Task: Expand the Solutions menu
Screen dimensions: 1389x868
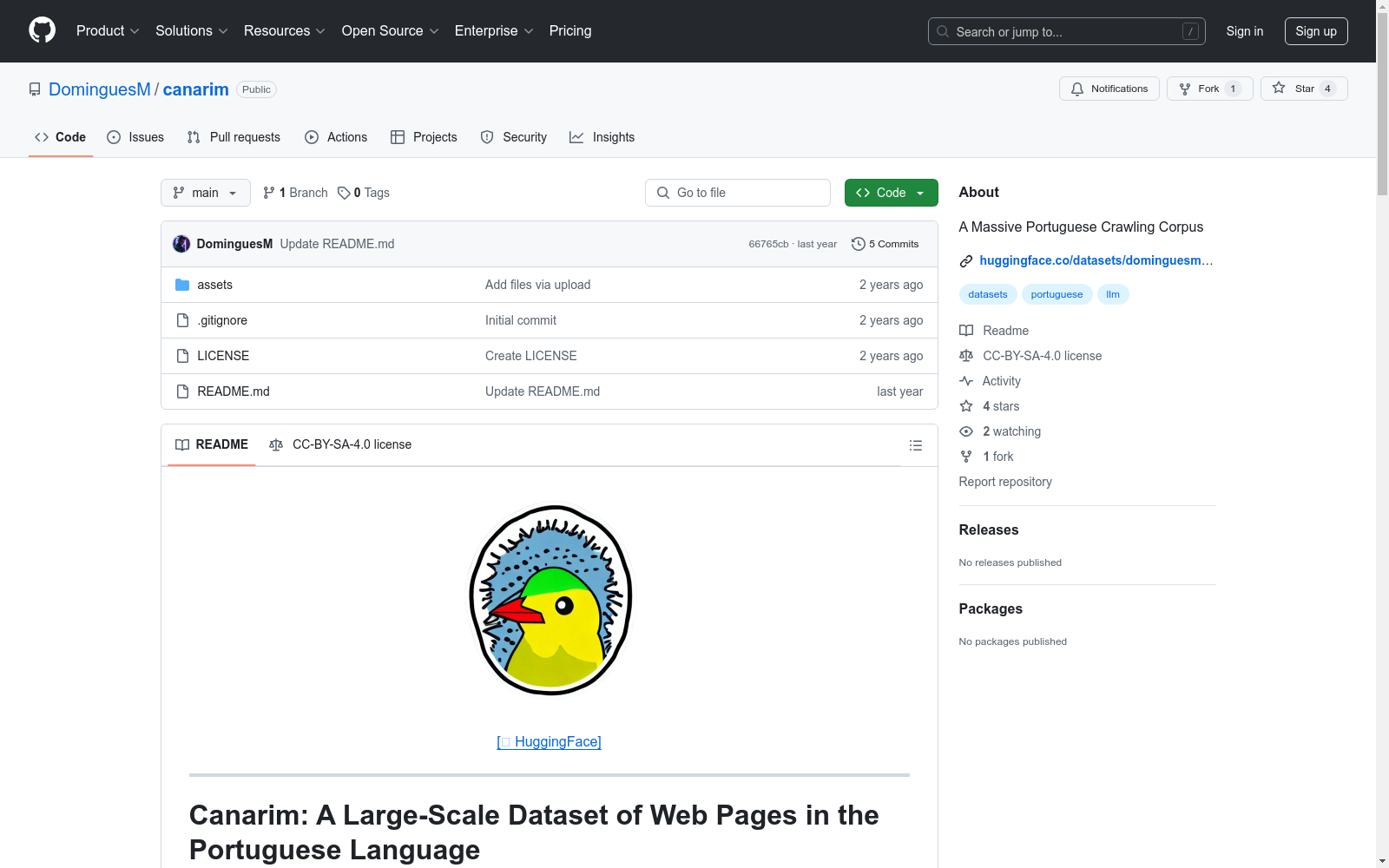Action: (x=192, y=31)
